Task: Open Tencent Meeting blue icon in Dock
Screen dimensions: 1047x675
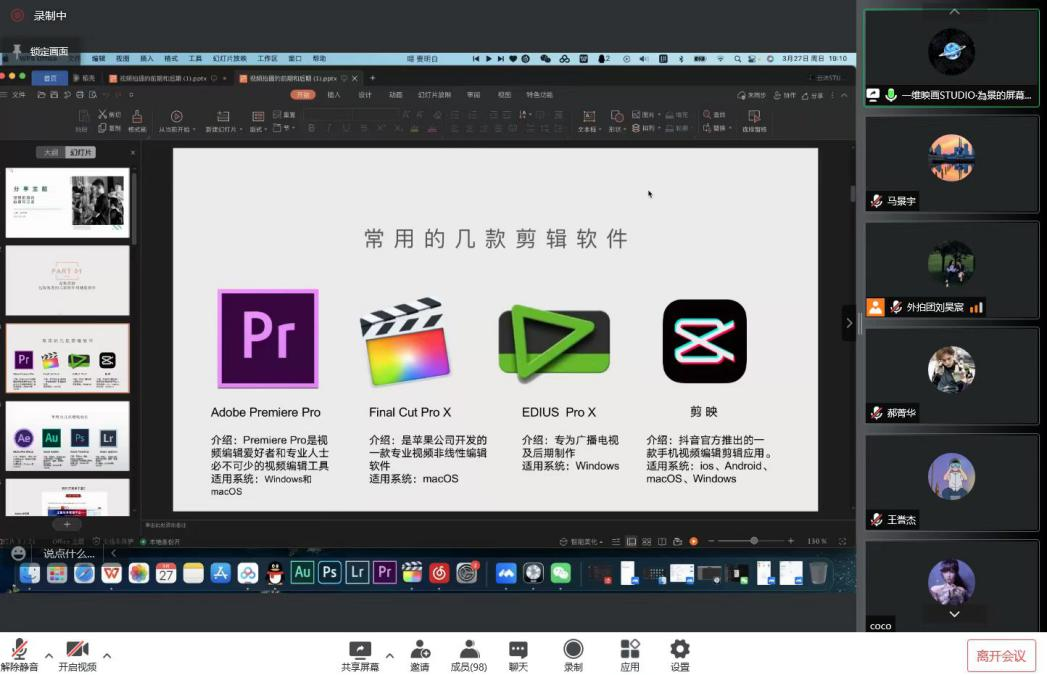Action: tap(505, 573)
